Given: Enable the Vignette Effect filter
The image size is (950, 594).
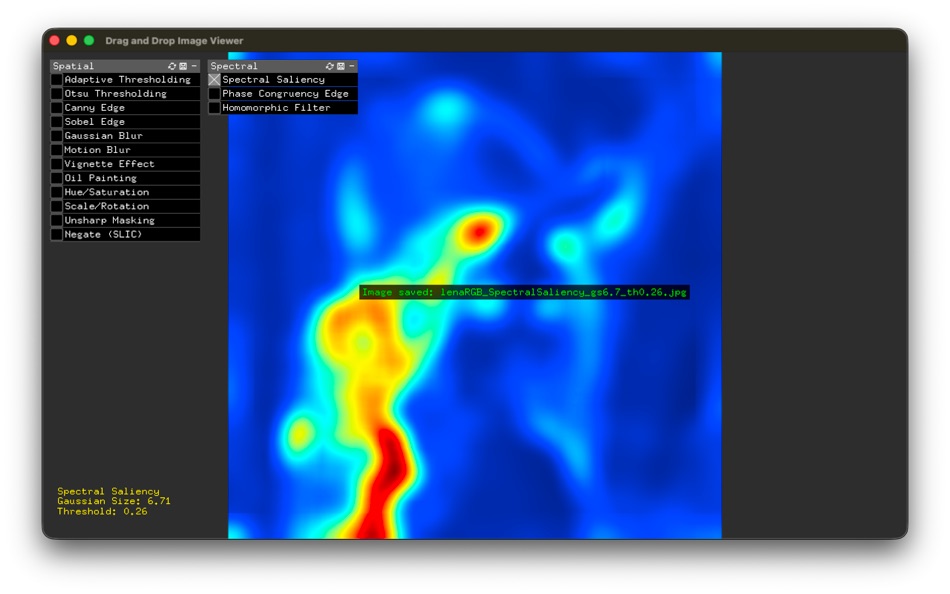Looking at the screenshot, I should point(58,163).
